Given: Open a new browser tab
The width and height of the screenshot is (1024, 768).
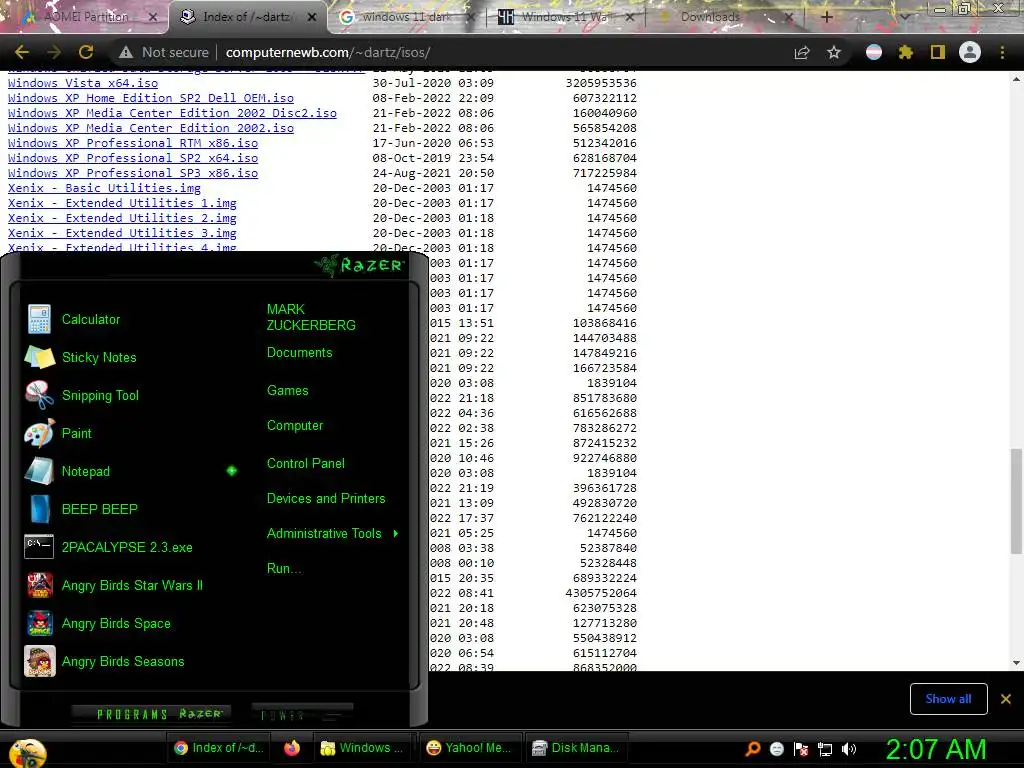Looking at the screenshot, I should click(x=827, y=17).
